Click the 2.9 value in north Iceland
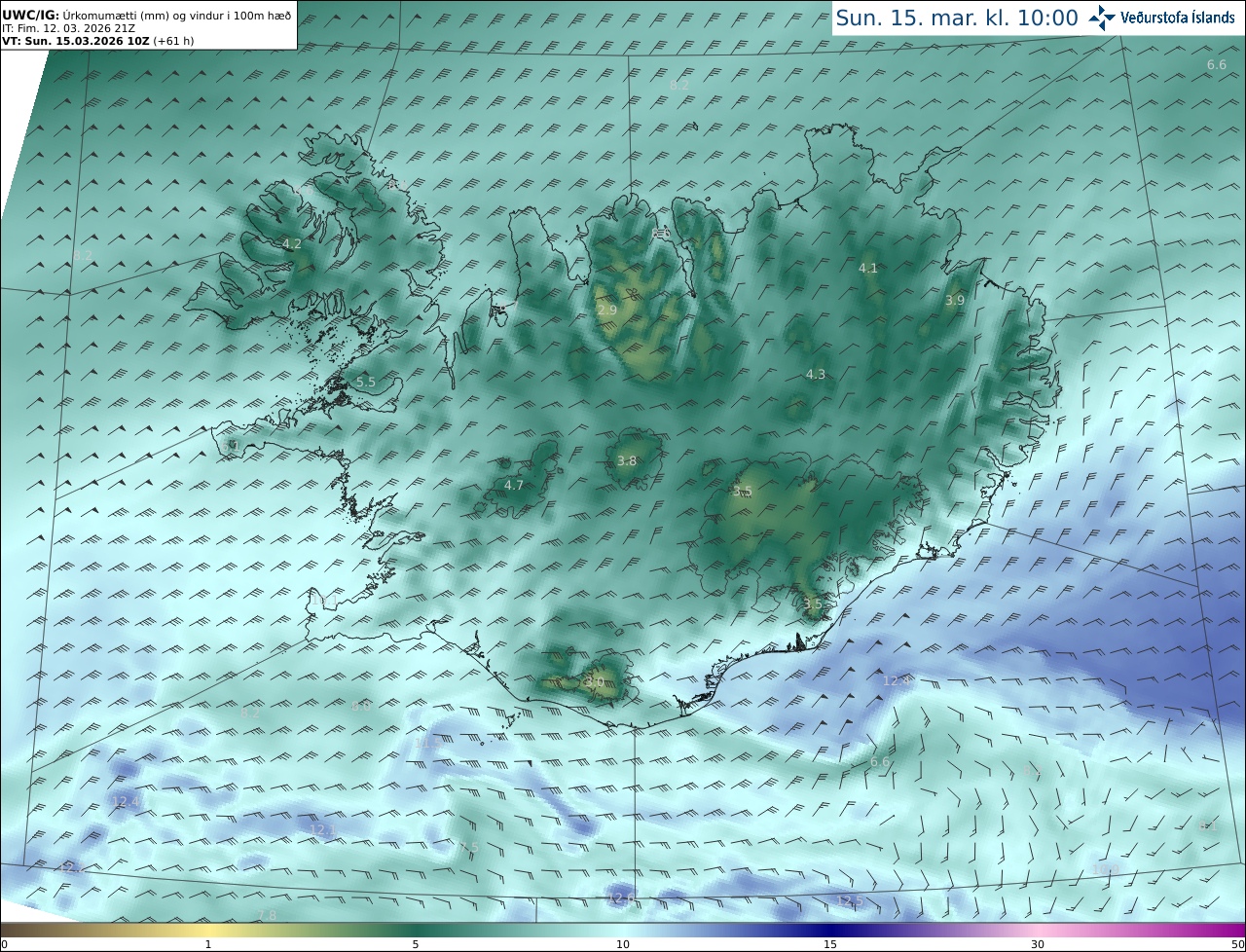 pyautogui.click(x=606, y=310)
